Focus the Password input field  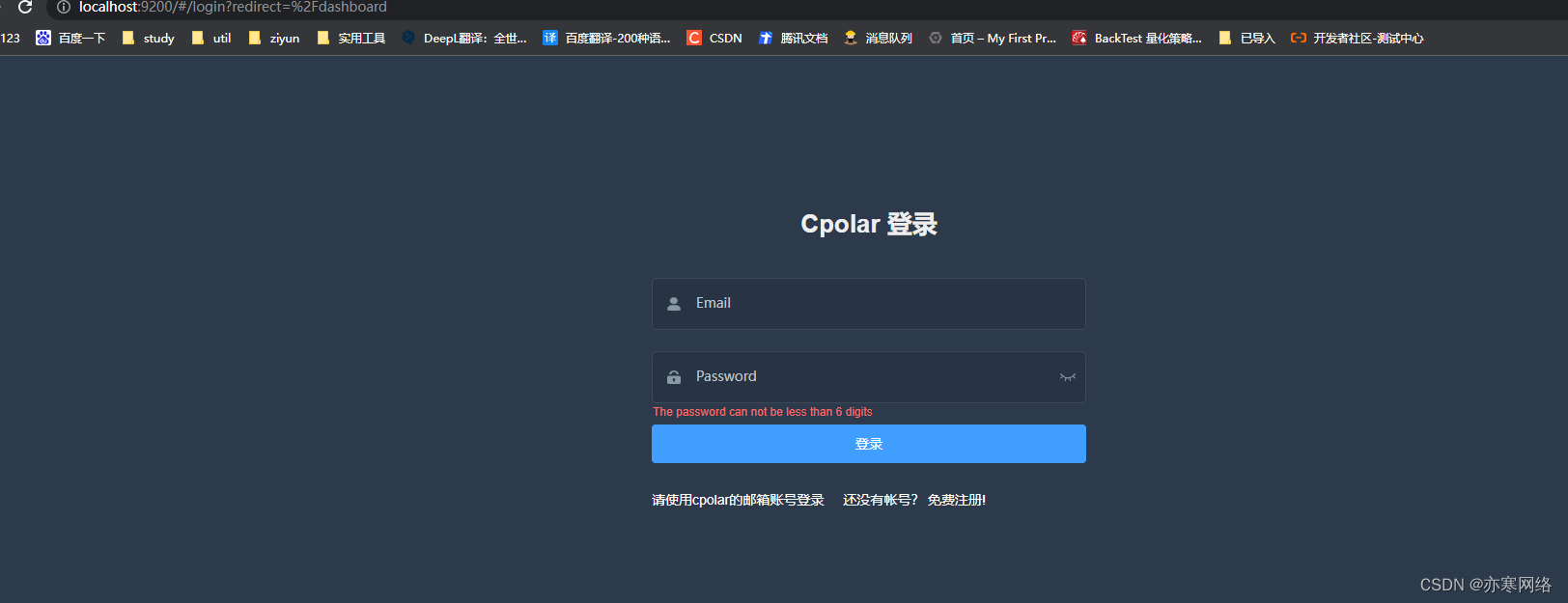869,377
